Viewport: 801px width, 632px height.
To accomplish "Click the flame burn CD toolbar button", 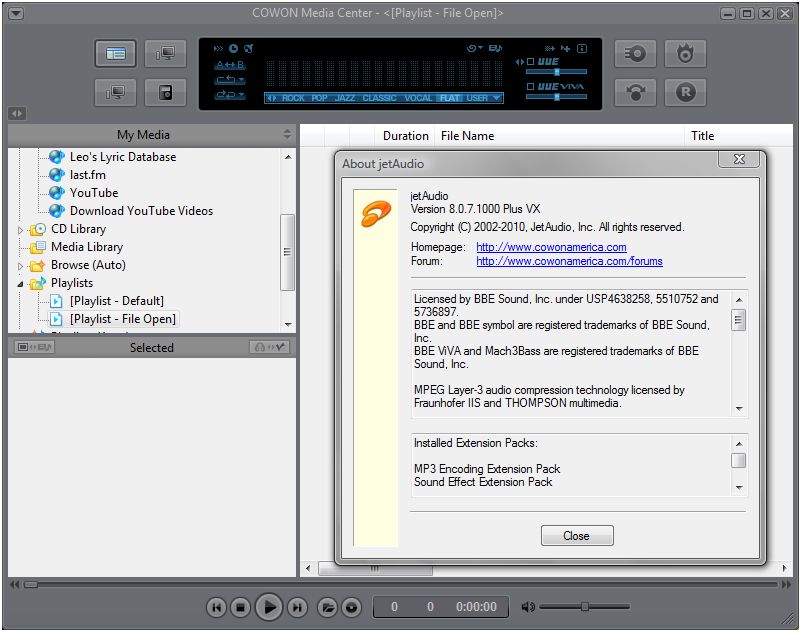I will click(x=685, y=53).
